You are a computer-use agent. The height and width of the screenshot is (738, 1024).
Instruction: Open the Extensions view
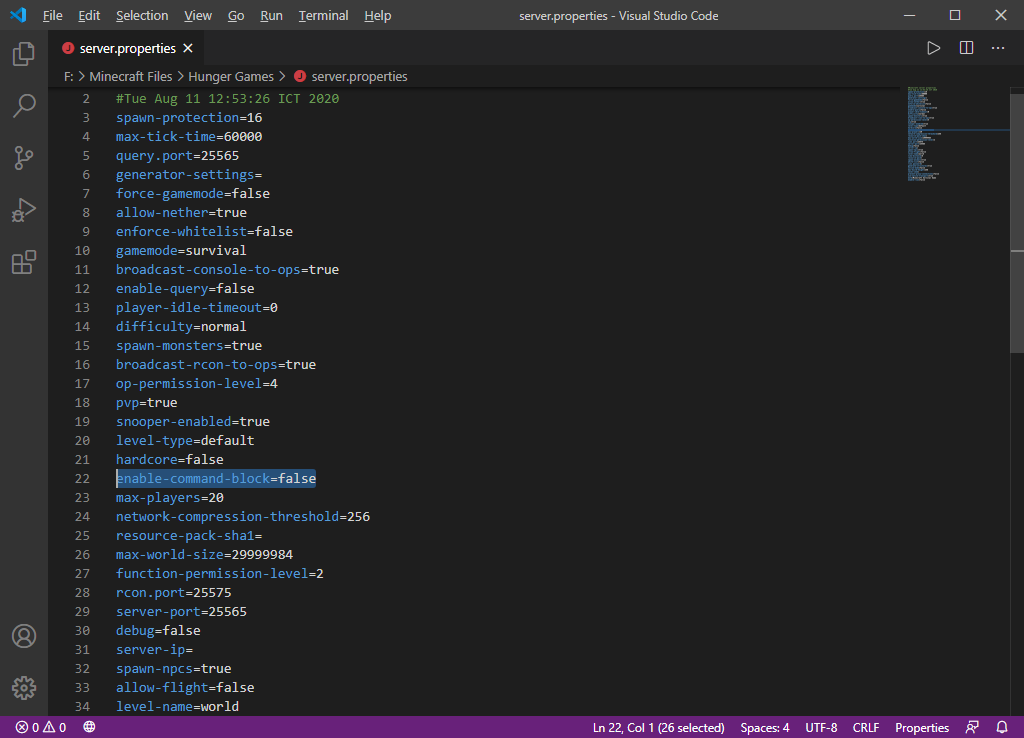(24, 263)
